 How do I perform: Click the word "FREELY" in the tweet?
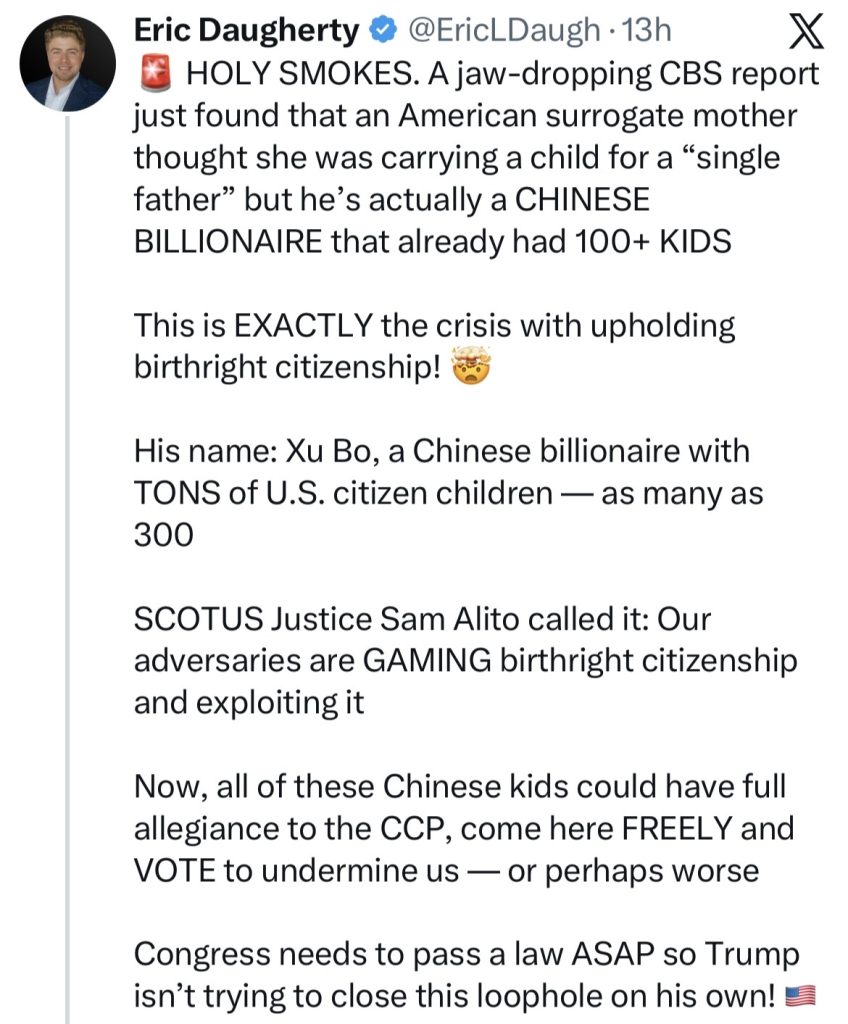pyautogui.click(x=676, y=828)
